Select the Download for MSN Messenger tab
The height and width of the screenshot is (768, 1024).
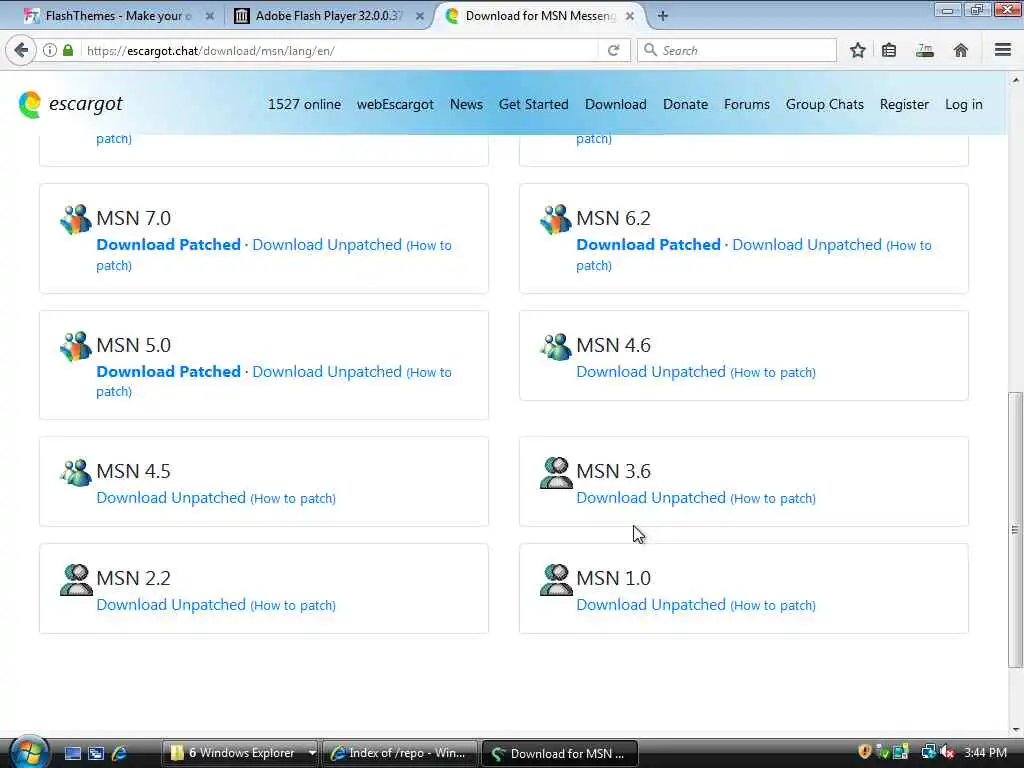pyautogui.click(x=539, y=16)
